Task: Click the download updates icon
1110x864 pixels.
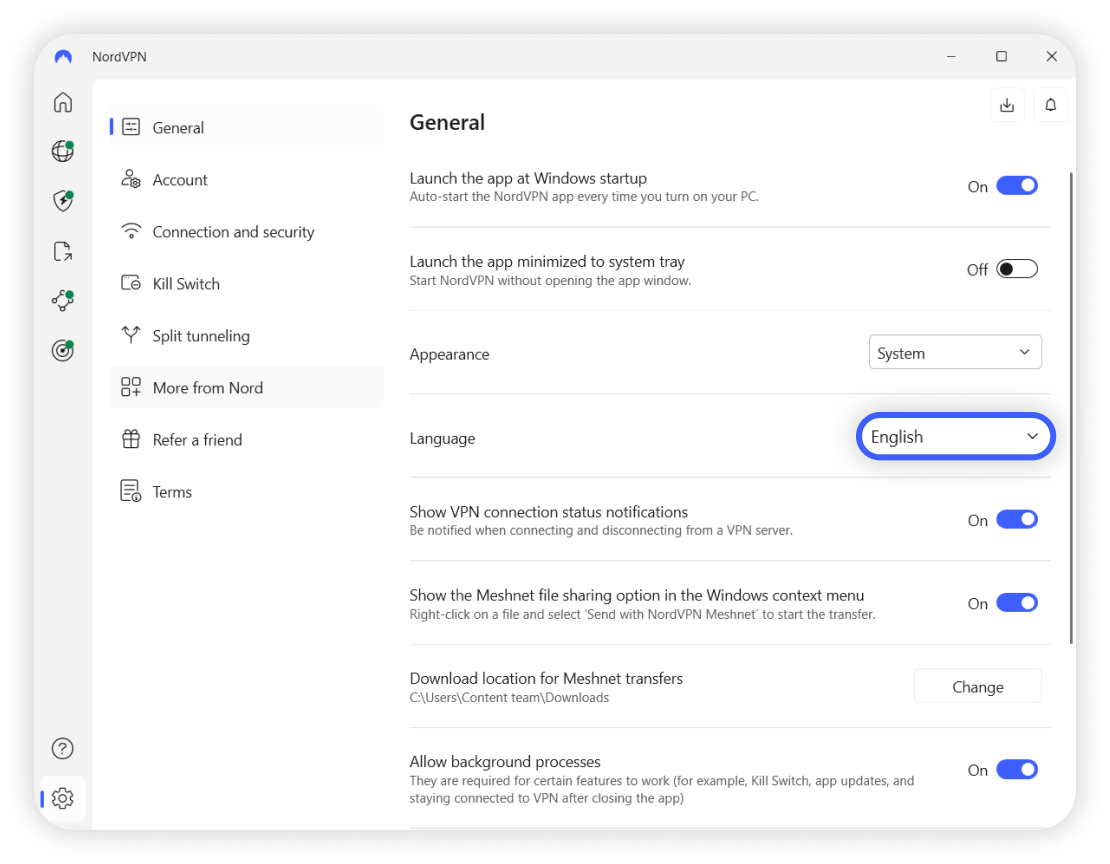Action: pyautogui.click(x=1007, y=105)
